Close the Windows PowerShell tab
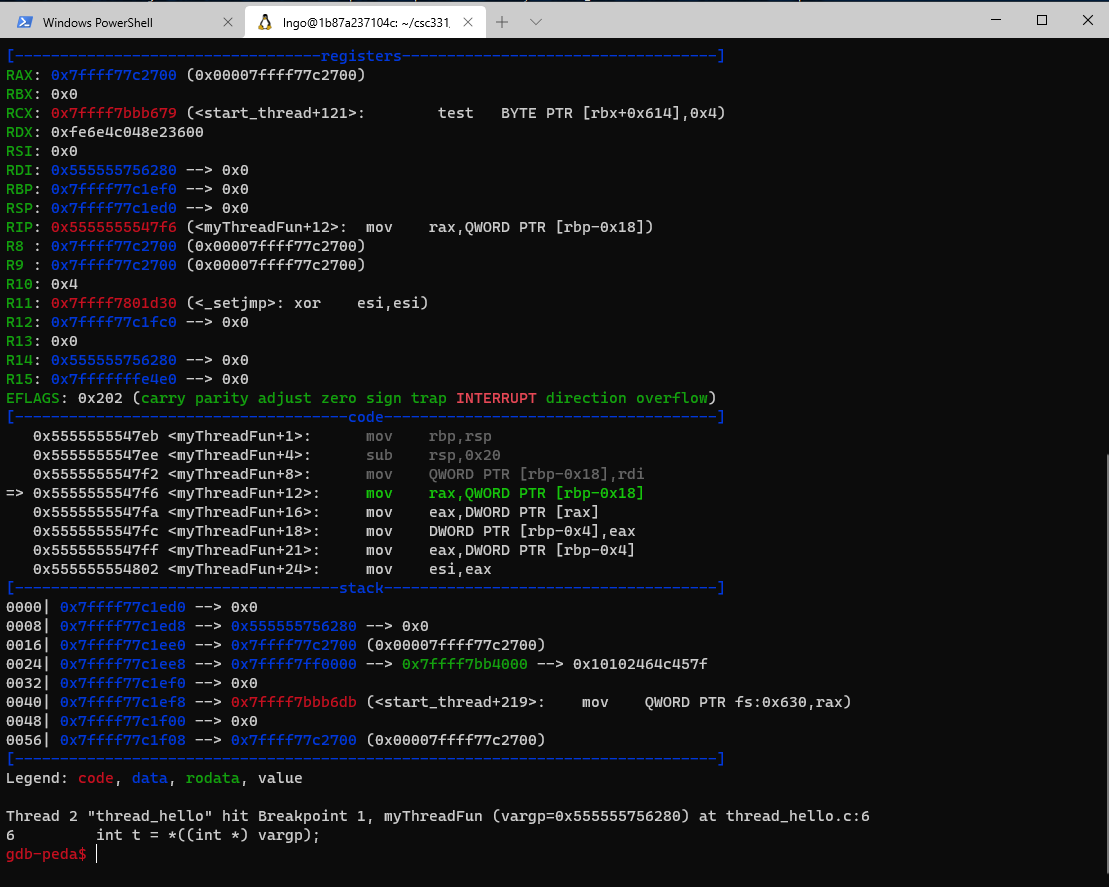Image resolution: width=1109 pixels, height=887 pixels. click(x=228, y=22)
